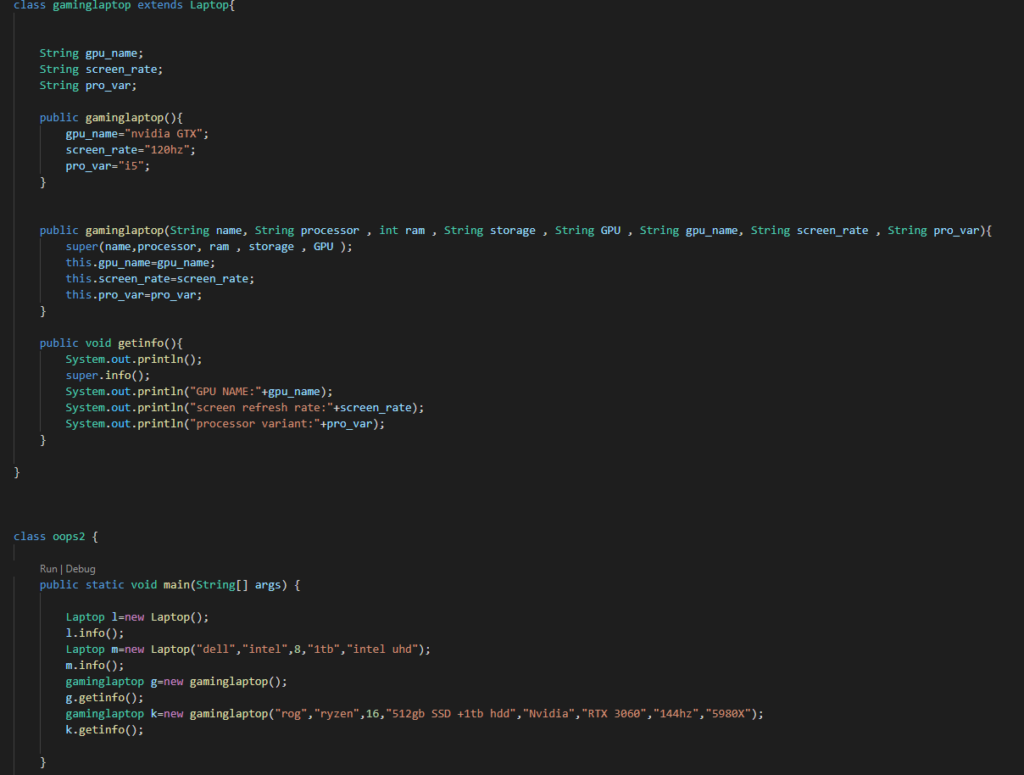The width and height of the screenshot is (1024, 775).
Task: Click the 'this.screen_rate=screen_rate;' assignment
Action: (x=159, y=279)
